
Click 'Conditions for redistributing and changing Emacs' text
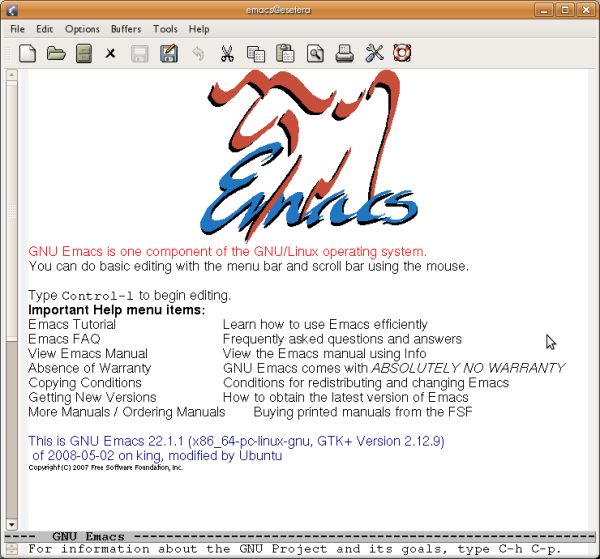click(x=366, y=383)
